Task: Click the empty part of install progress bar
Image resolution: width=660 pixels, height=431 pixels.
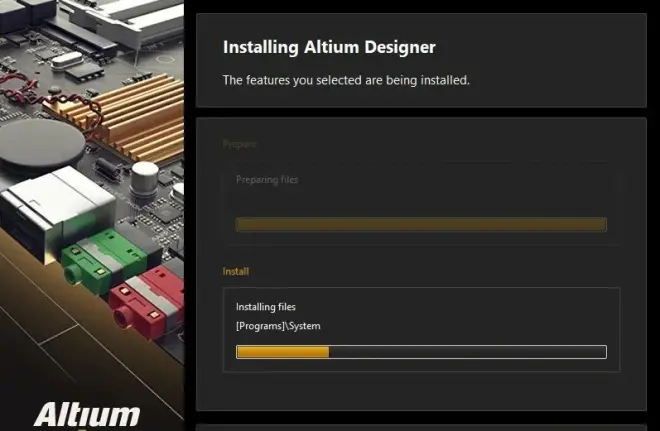Action: (x=468, y=352)
